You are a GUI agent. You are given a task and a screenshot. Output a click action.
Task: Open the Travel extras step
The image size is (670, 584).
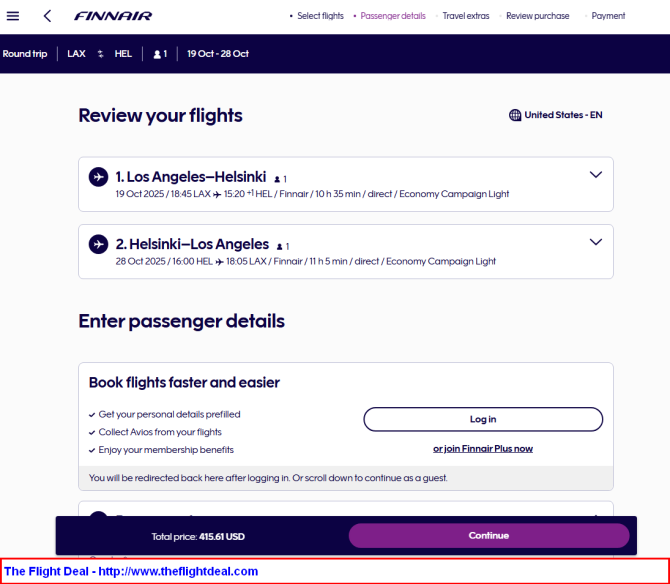[466, 16]
